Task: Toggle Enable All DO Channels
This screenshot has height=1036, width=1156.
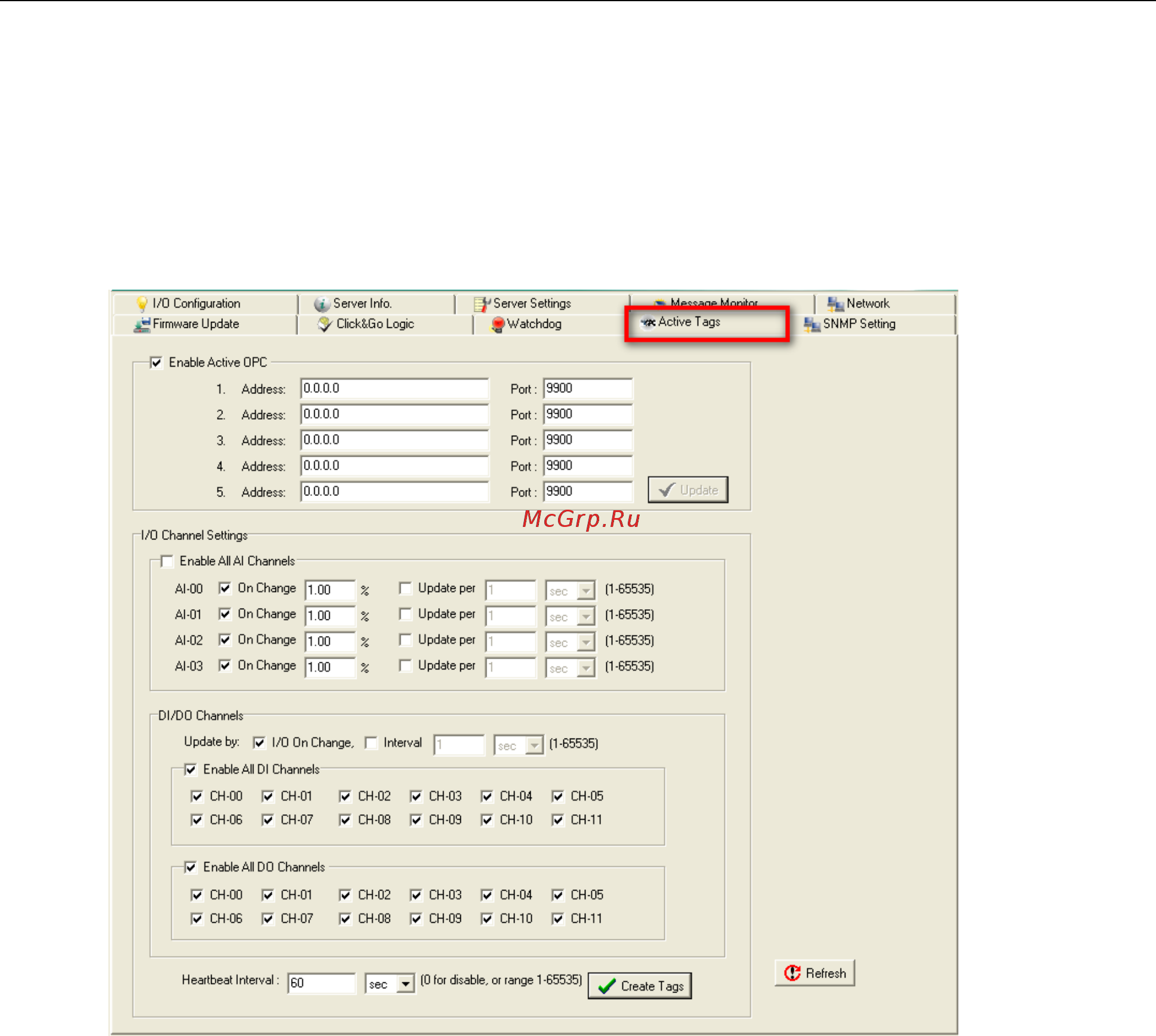Action: (190, 867)
